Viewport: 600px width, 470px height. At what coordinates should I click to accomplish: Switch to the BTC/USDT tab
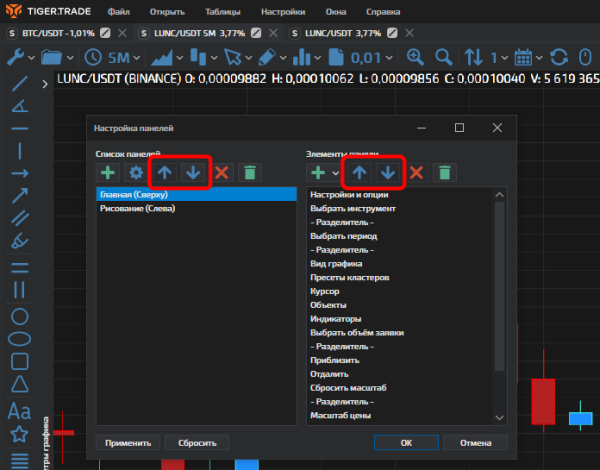coord(56,32)
